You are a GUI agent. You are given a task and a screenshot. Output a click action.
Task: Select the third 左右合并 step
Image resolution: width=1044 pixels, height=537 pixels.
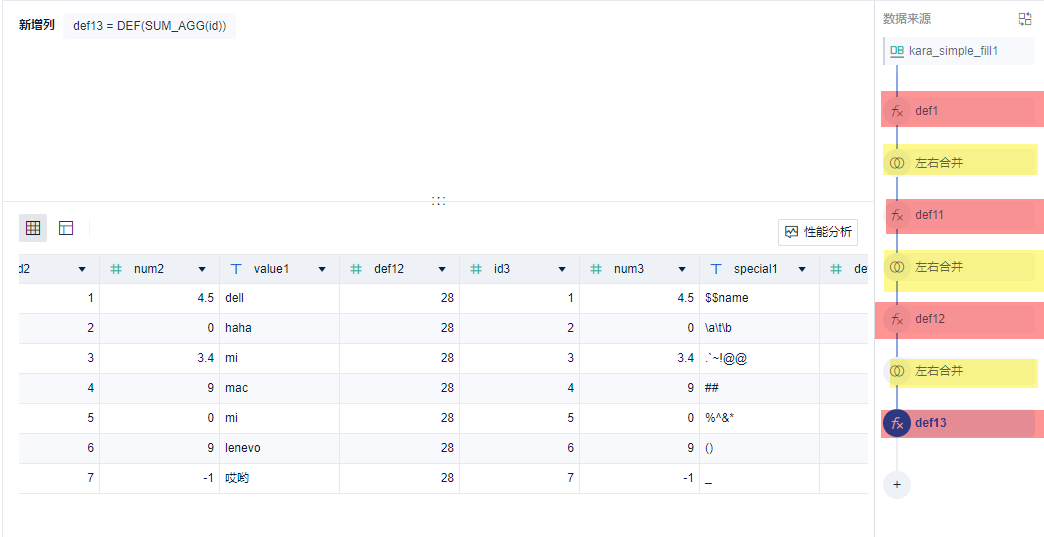[x=938, y=371]
